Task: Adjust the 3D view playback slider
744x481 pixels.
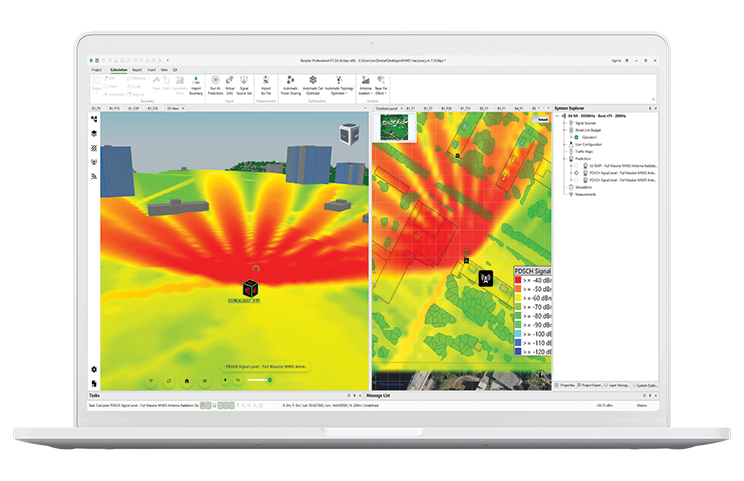Action: pyautogui.click(x=270, y=380)
